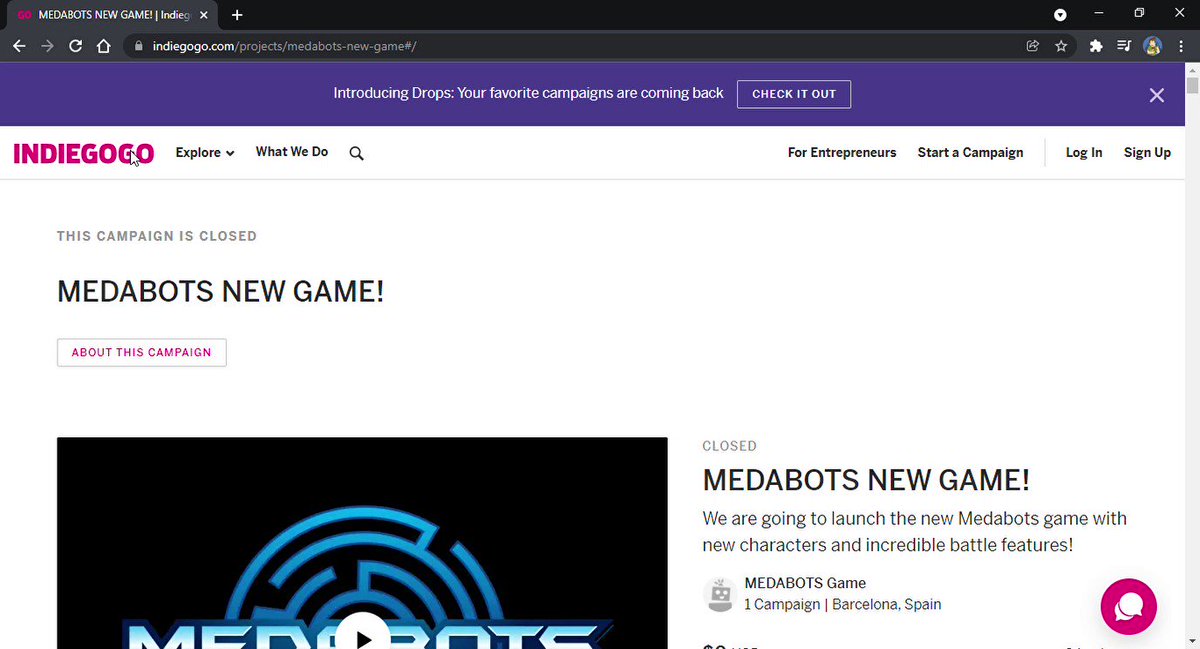
Task: Click the Chrome profile avatar
Action: [x=1152, y=46]
